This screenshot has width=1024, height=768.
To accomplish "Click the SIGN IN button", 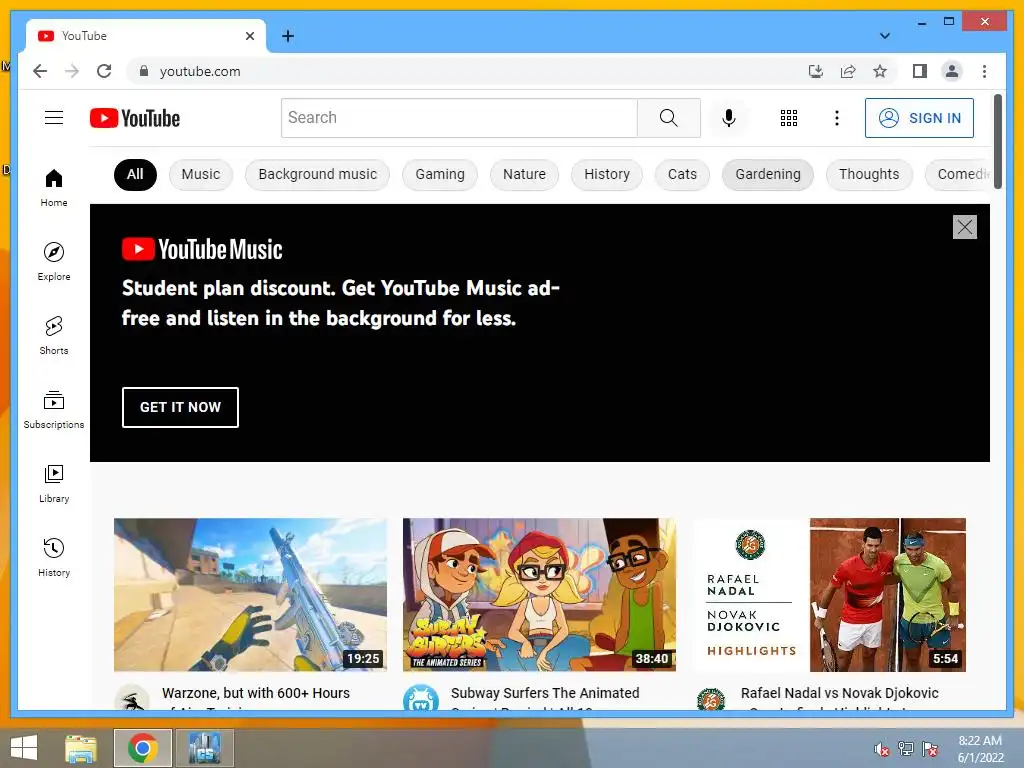I will [x=919, y=118].
